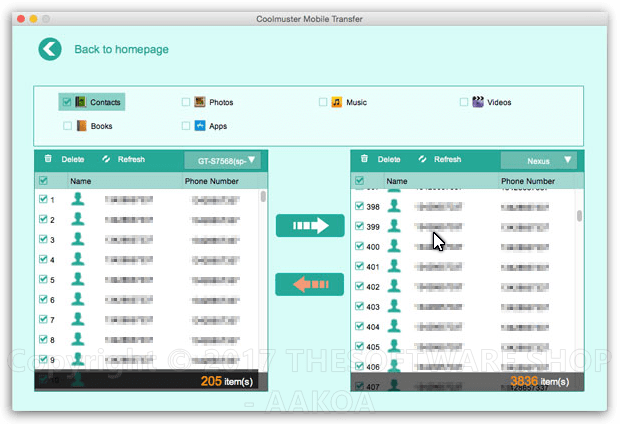Click right panel Phone Number column header
Viewport: 620px width, 424px height.
(528, 181)
